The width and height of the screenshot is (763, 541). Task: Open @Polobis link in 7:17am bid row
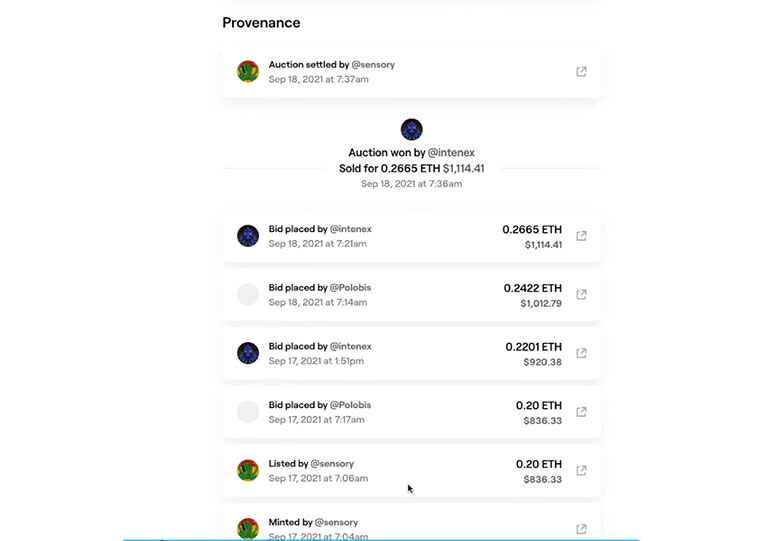tap(350, 405)
